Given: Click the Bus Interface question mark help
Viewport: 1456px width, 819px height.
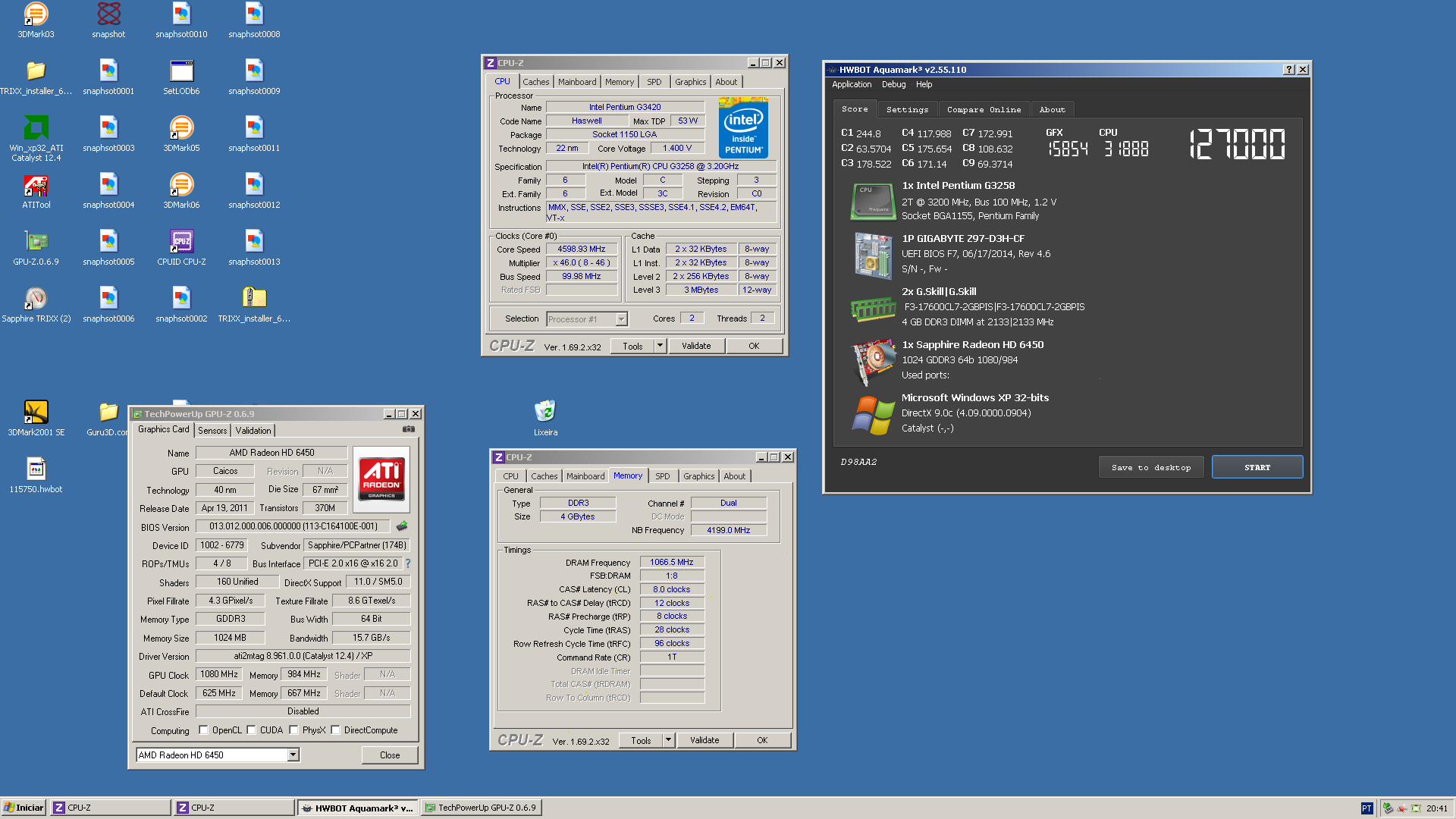Looking at the screenshot, I should pos(408,563).
